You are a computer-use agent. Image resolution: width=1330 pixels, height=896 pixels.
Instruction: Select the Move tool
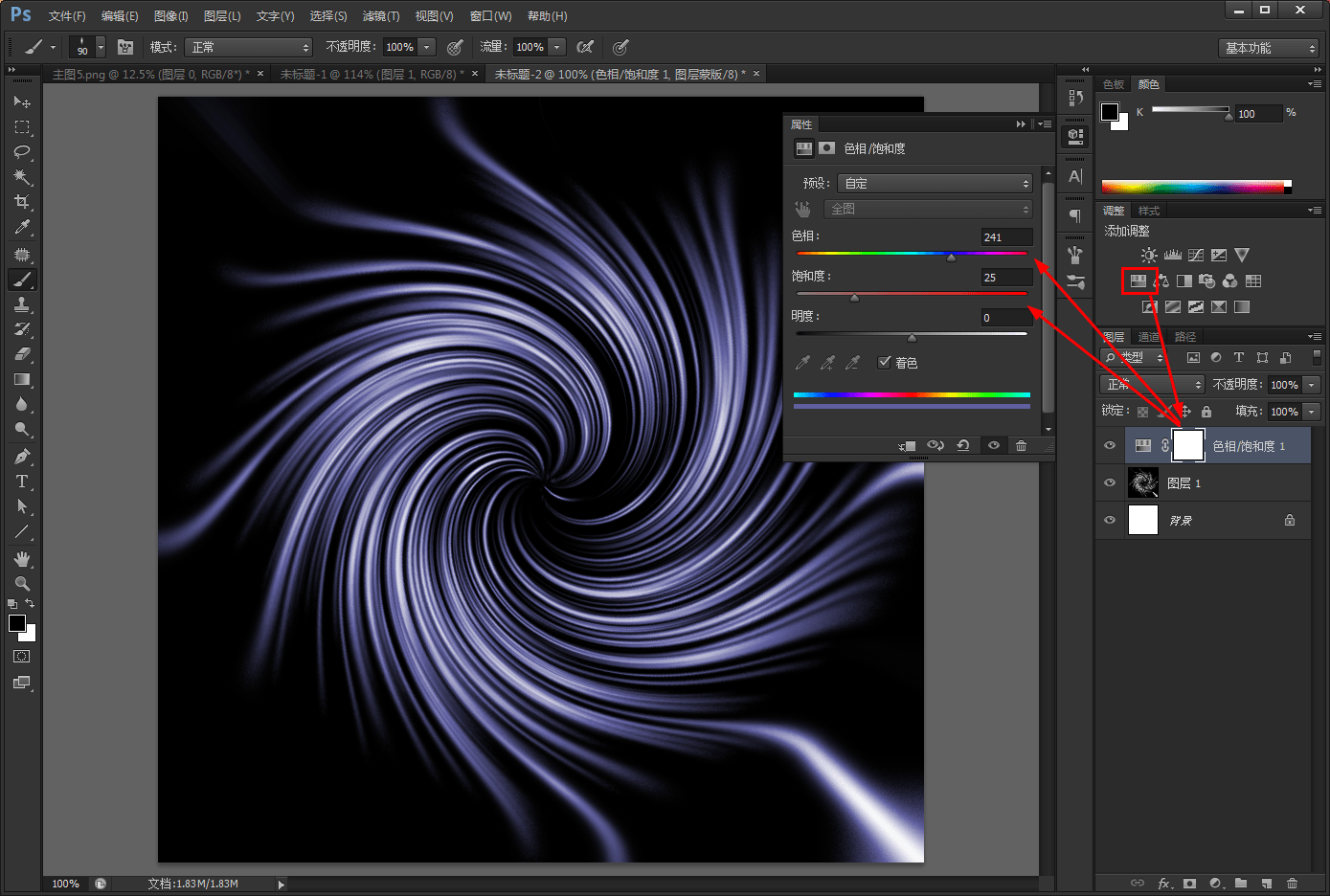tap(22, 101)
